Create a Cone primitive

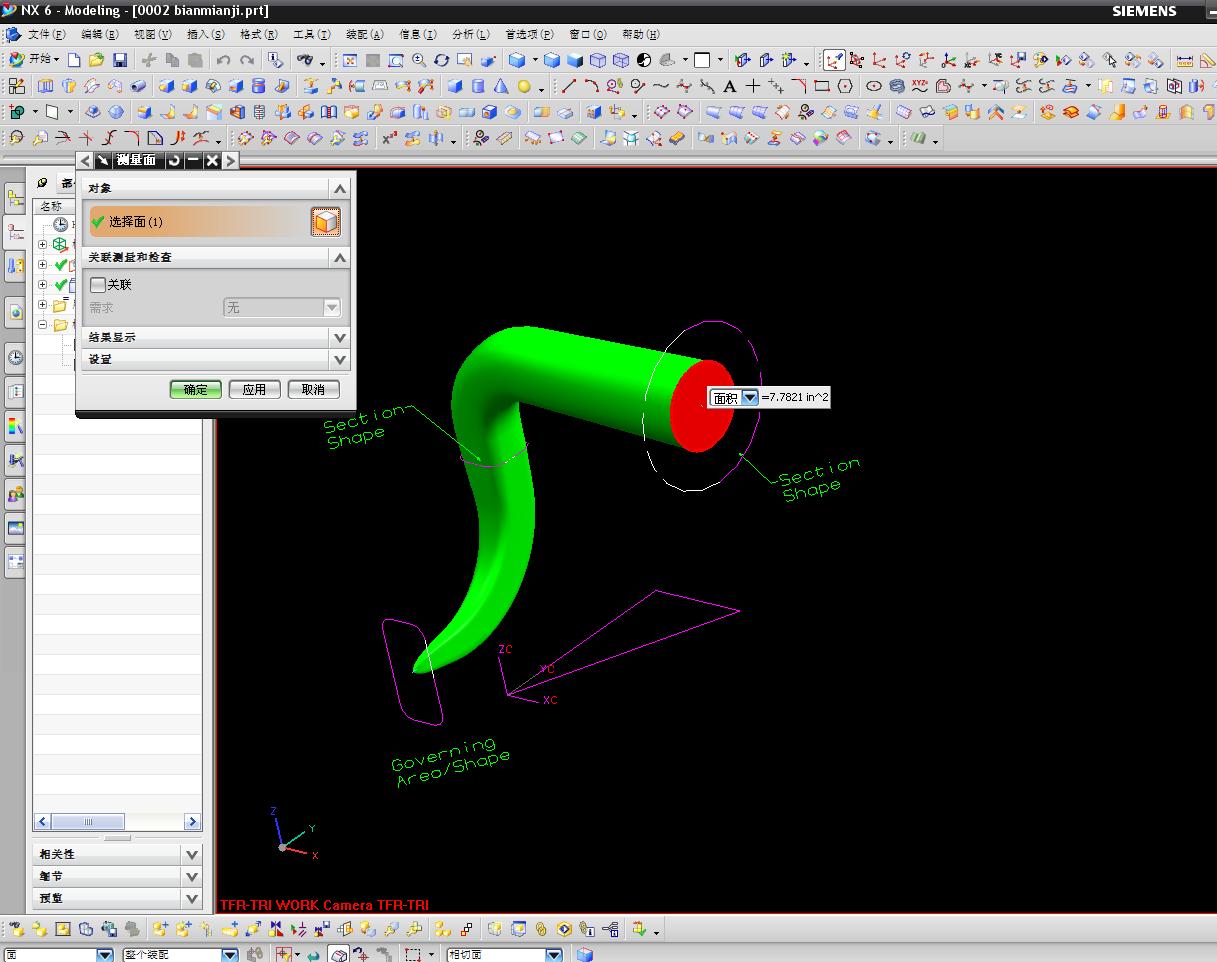coord(501,86)
